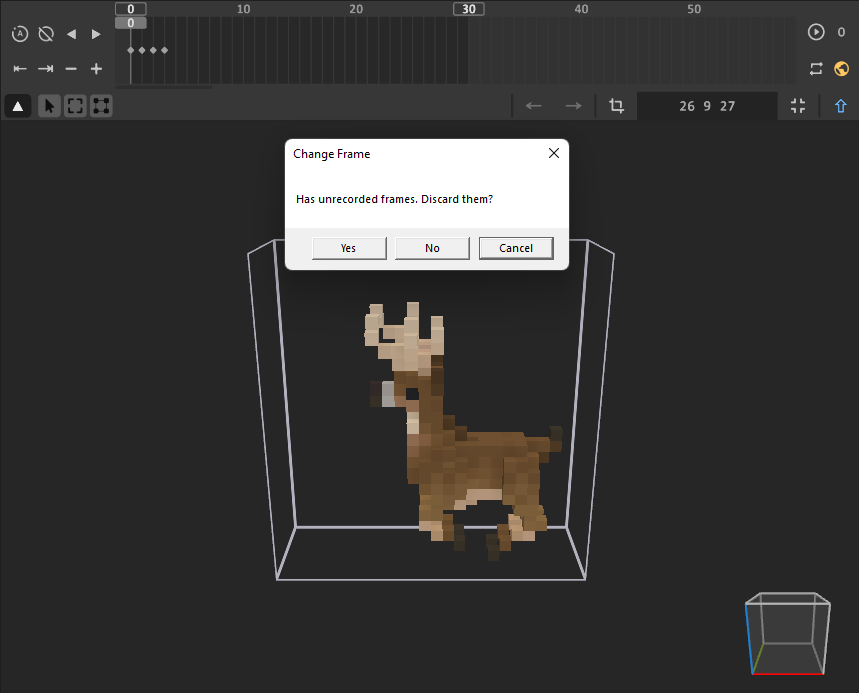Select the transform box tool with handles
The image size is (859, 693).
[x=101, y=106]
